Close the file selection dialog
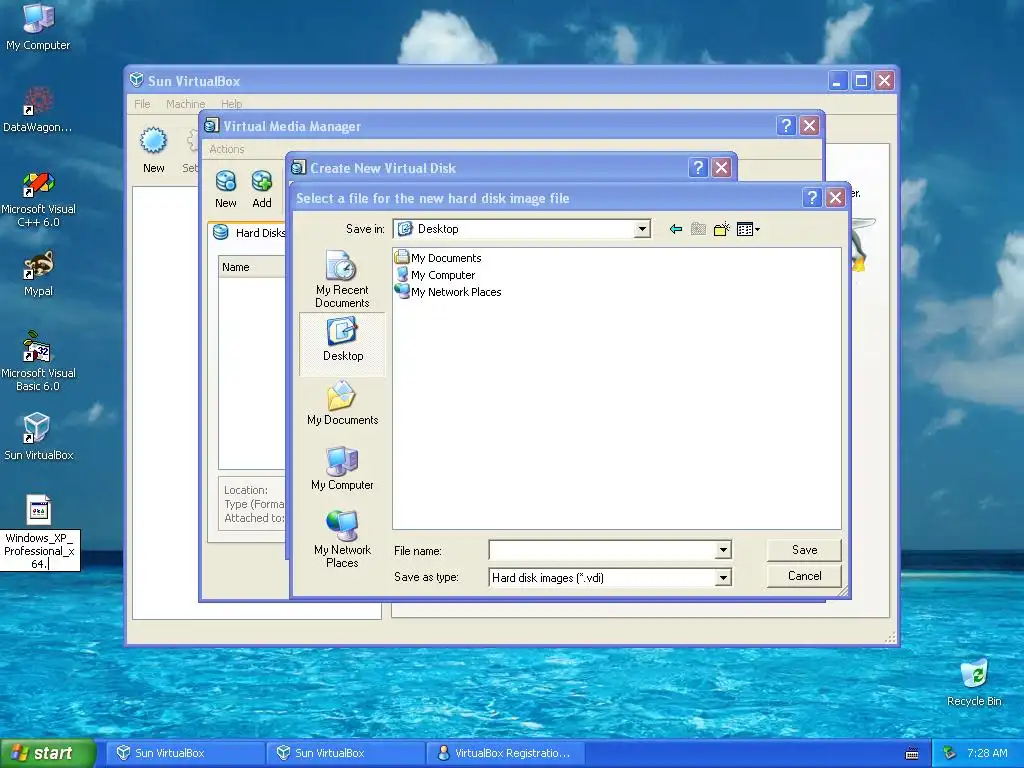 [x=835, y=198]
